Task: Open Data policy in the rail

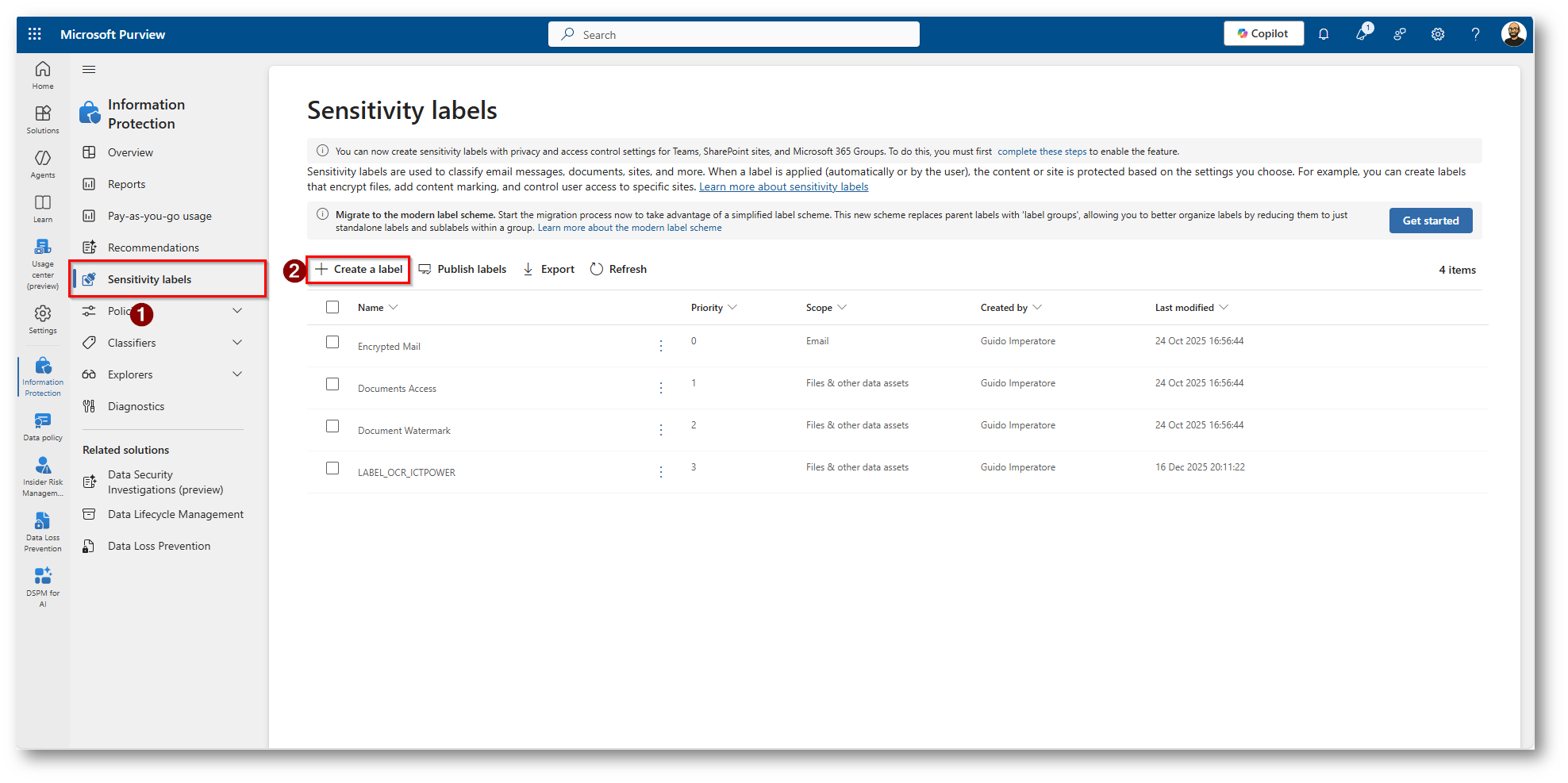Action: click(43, 427)
